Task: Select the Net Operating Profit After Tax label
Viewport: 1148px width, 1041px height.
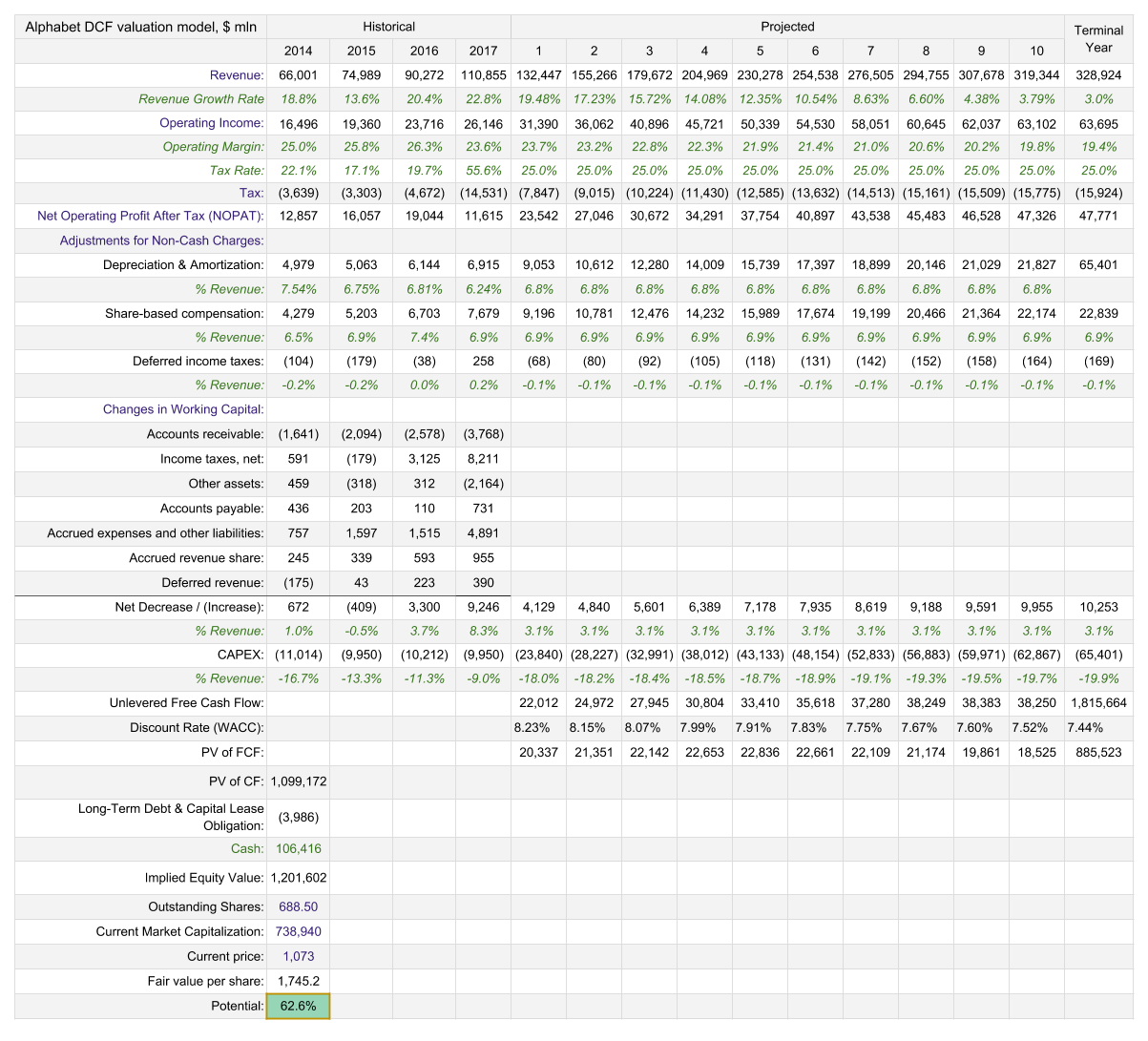Action: [151, 216]
